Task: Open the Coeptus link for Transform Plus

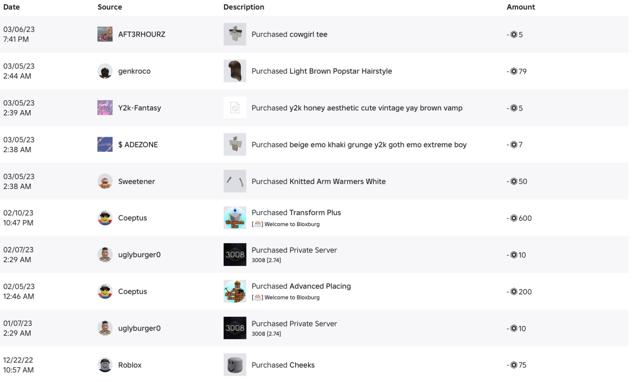Action: [132, 218]
